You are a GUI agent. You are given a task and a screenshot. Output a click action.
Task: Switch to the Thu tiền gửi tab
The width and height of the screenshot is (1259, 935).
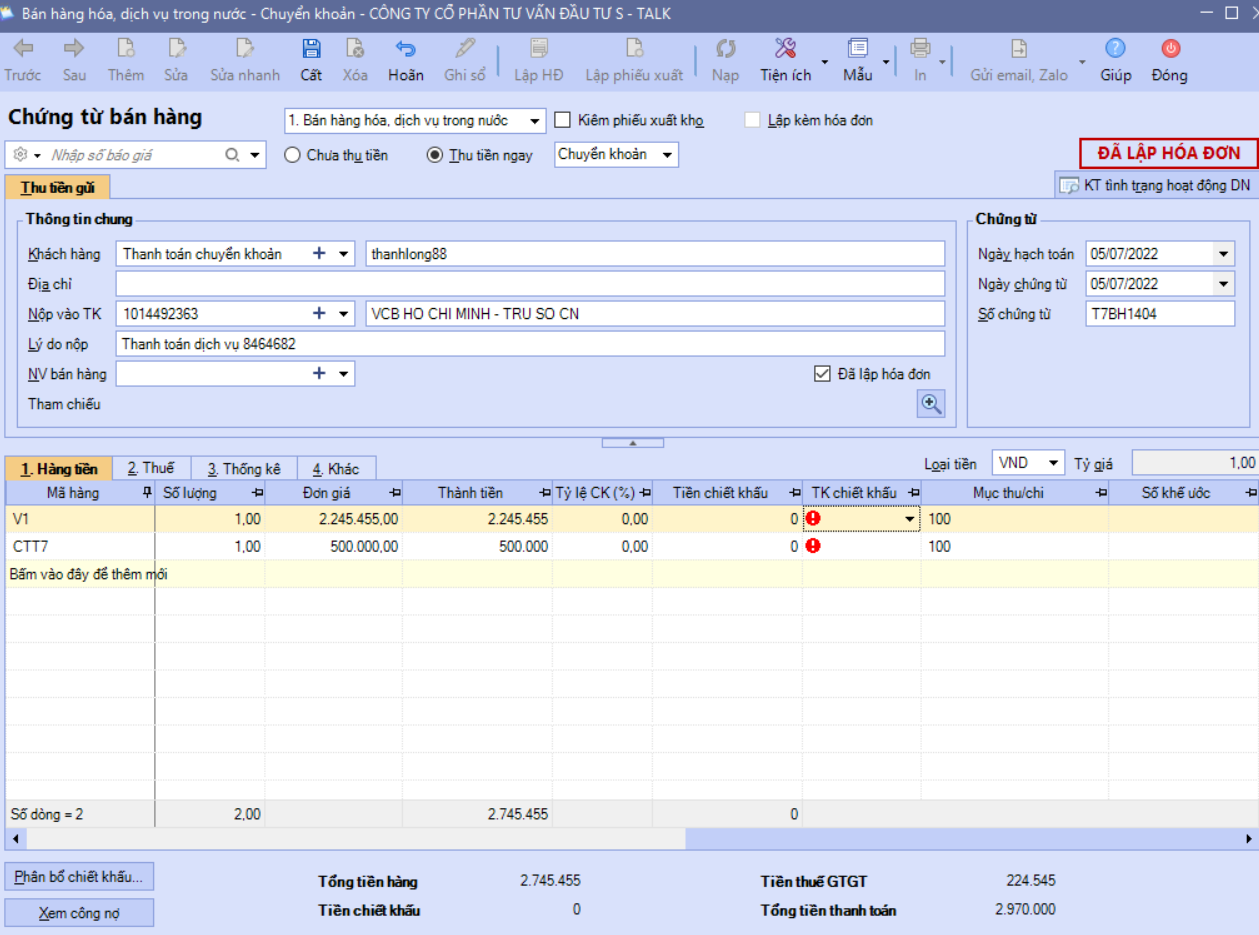click(x=57, y=187)
